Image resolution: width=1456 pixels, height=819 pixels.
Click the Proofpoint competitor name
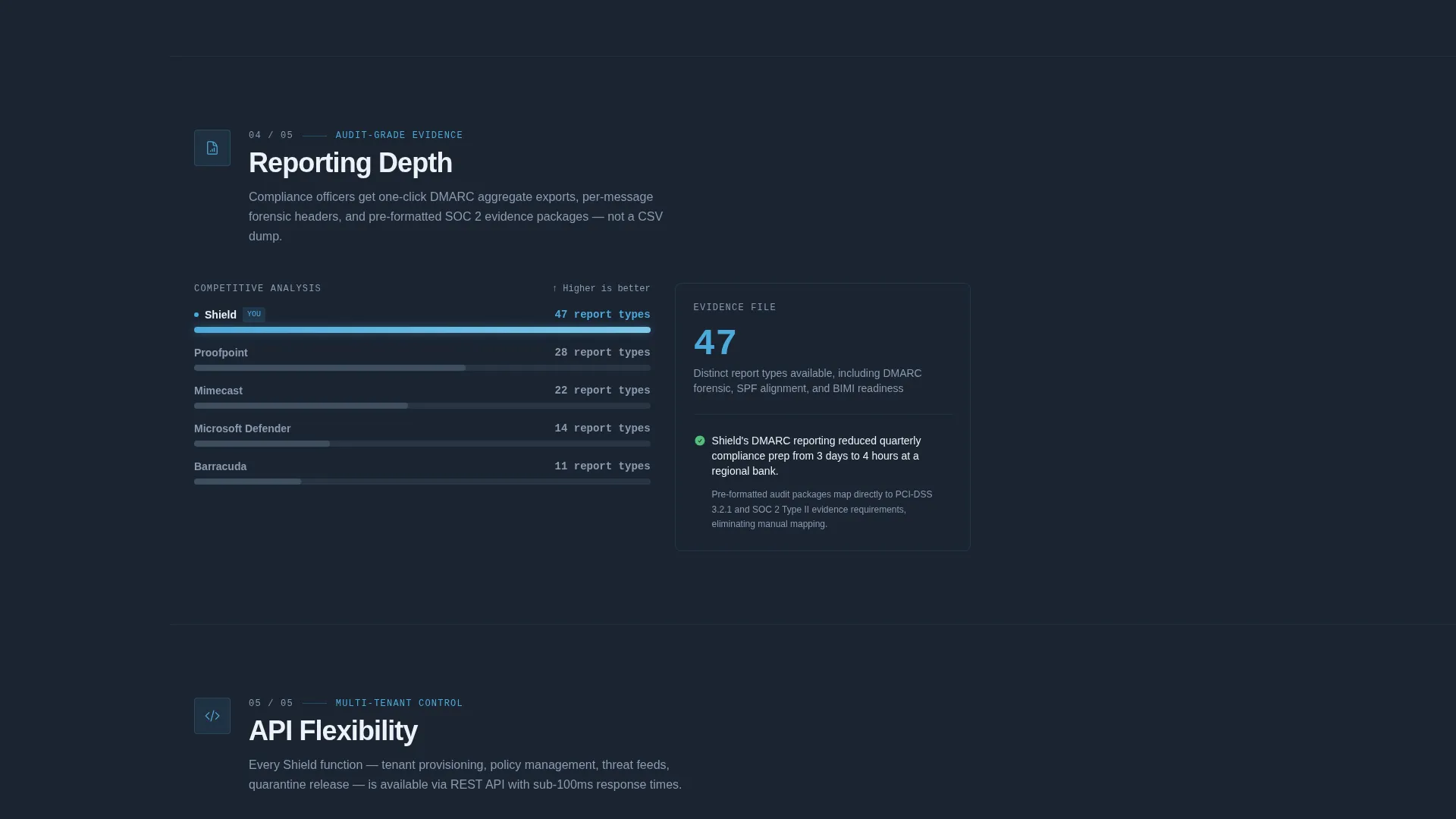click(221, 353)
